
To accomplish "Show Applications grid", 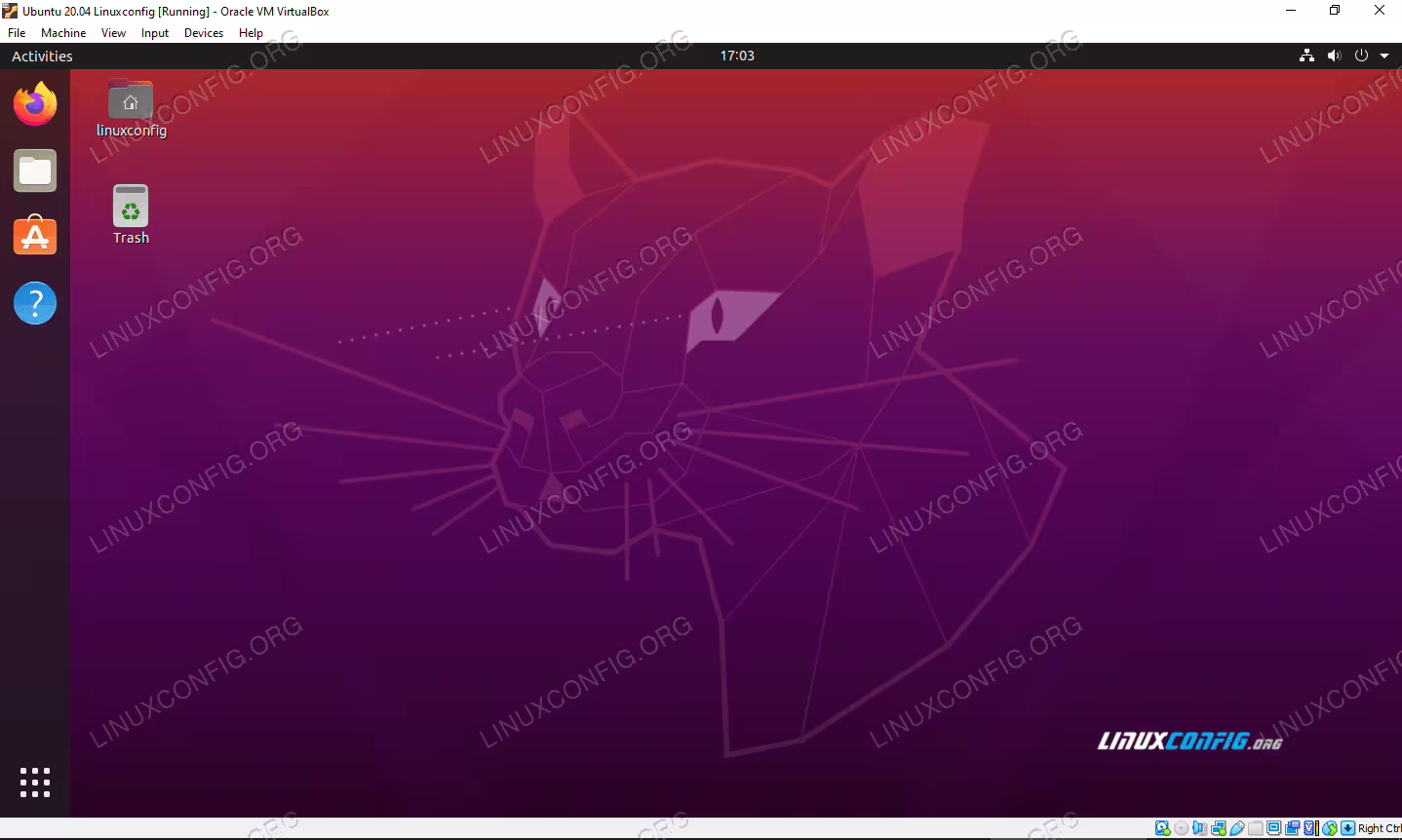I will tap(35, 782).
